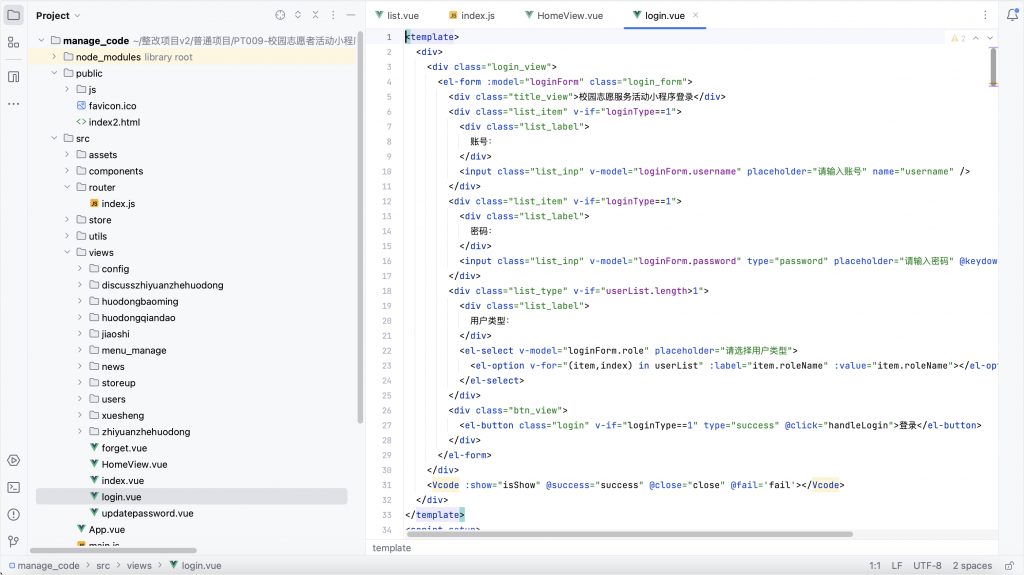Click Select Opened File target icon
This screenshot has width=1024, height=575.
click(280, 16)
